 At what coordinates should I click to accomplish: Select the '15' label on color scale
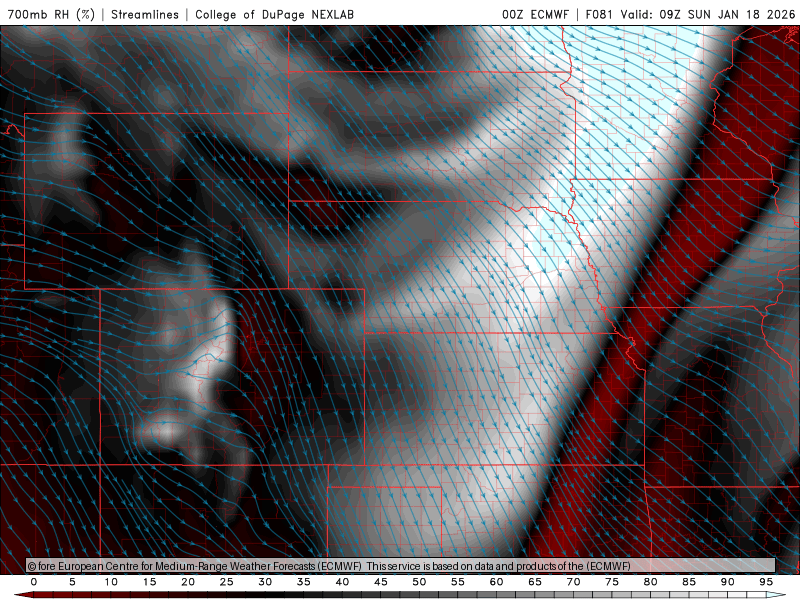[x=149, y=582]
